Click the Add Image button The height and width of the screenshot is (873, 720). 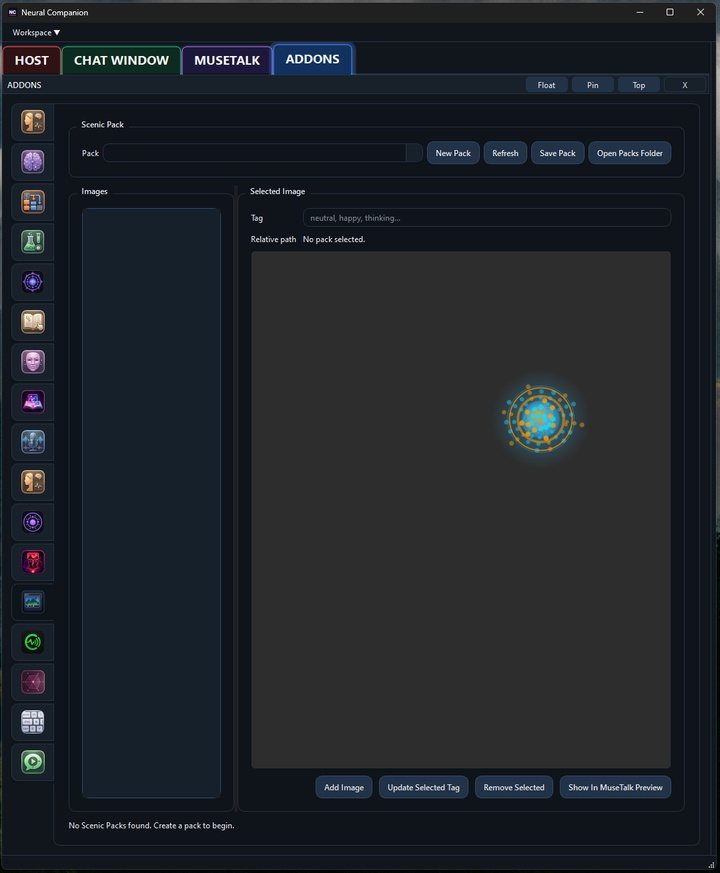[344, 787]
